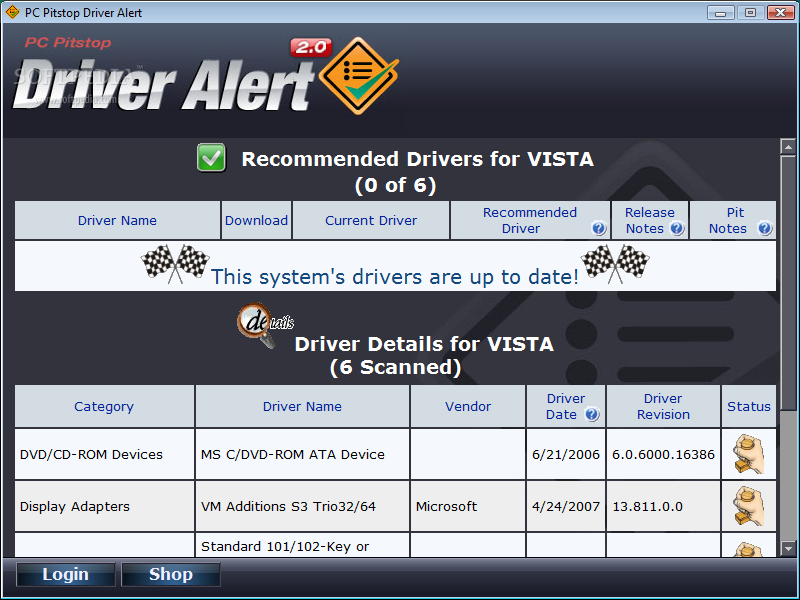Click the scrollbar down arrow

(x=788, y=548)
